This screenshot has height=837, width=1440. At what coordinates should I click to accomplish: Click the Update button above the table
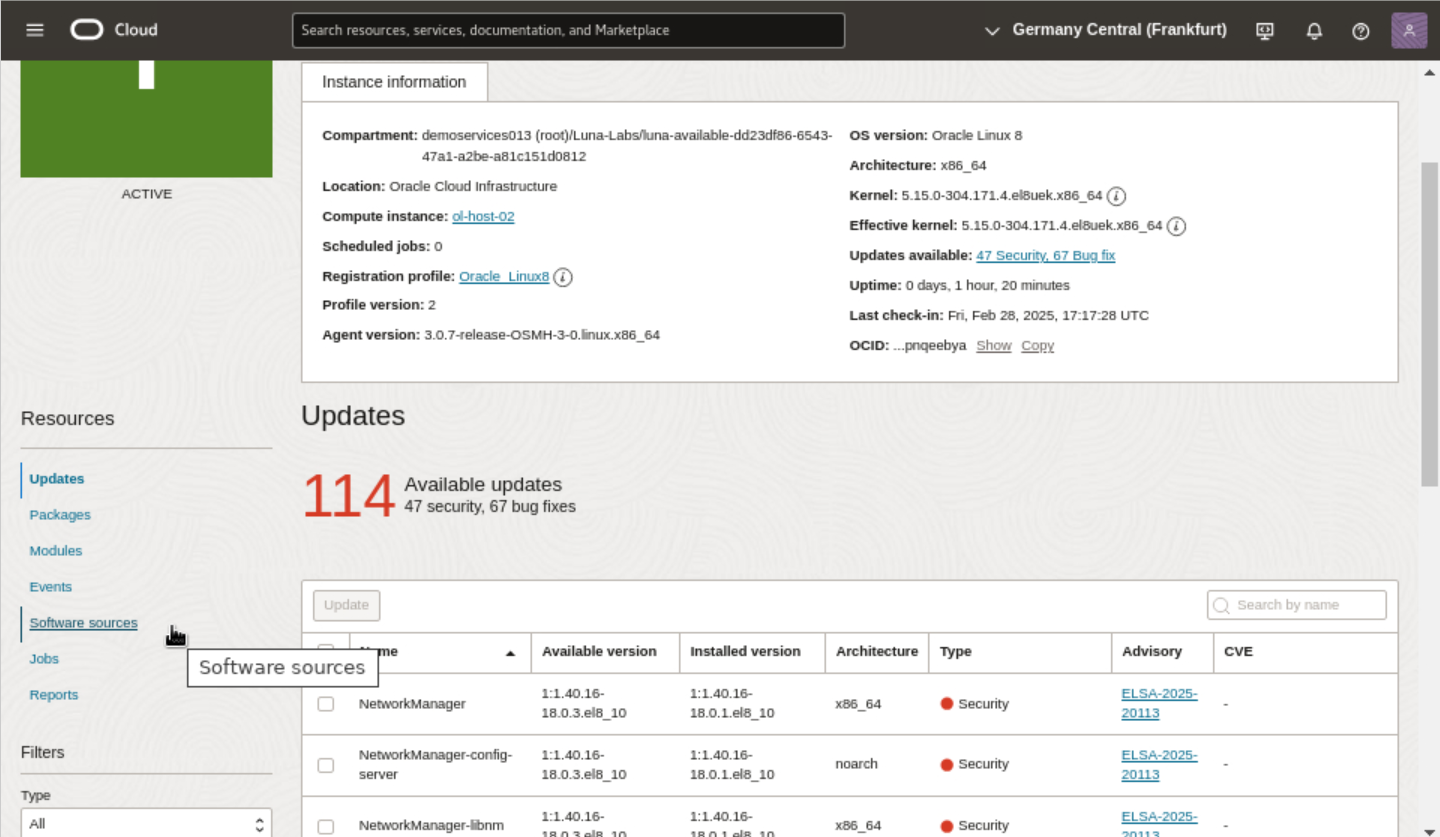[347, 605]
